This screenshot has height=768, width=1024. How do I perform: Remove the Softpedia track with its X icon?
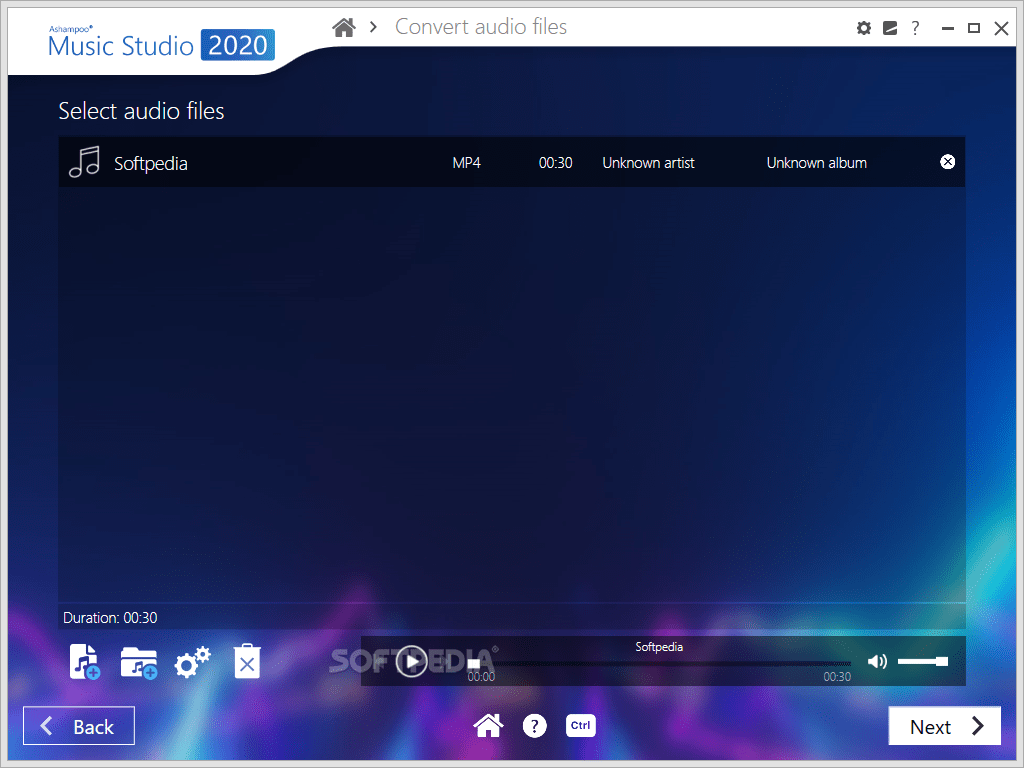click(x=947, y=162)
